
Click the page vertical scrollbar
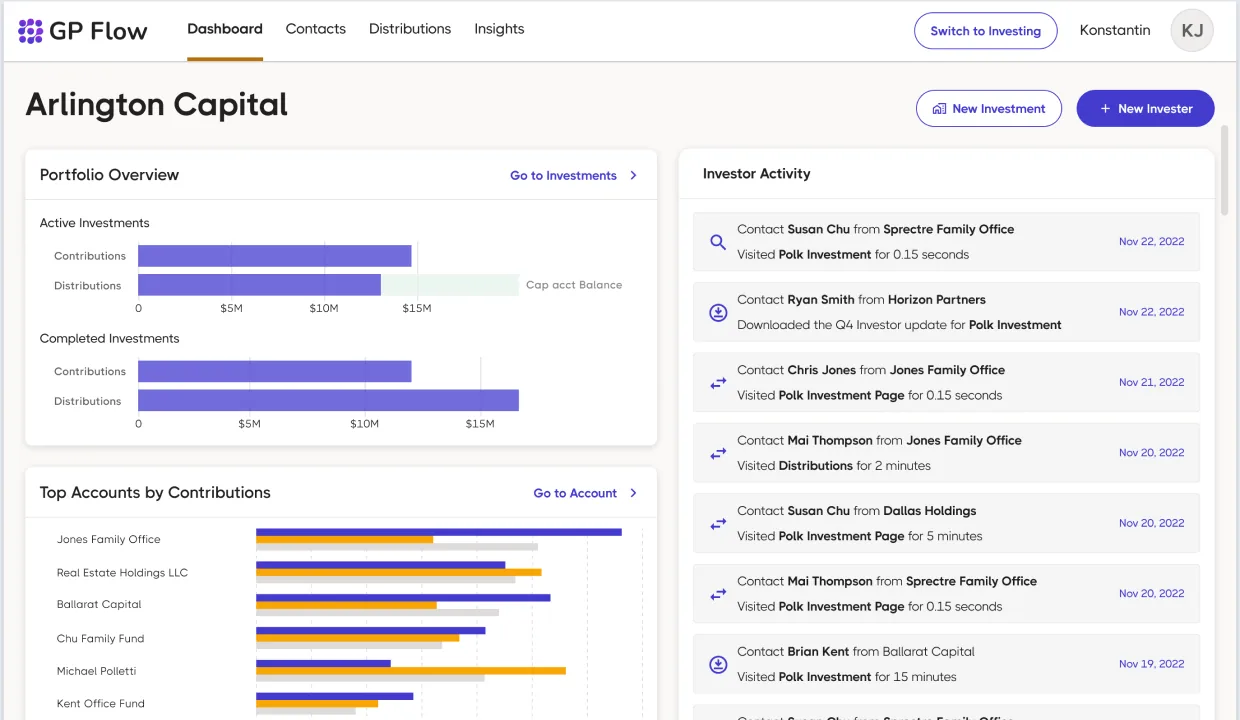pyautogui.click(x=1224, y=170)
